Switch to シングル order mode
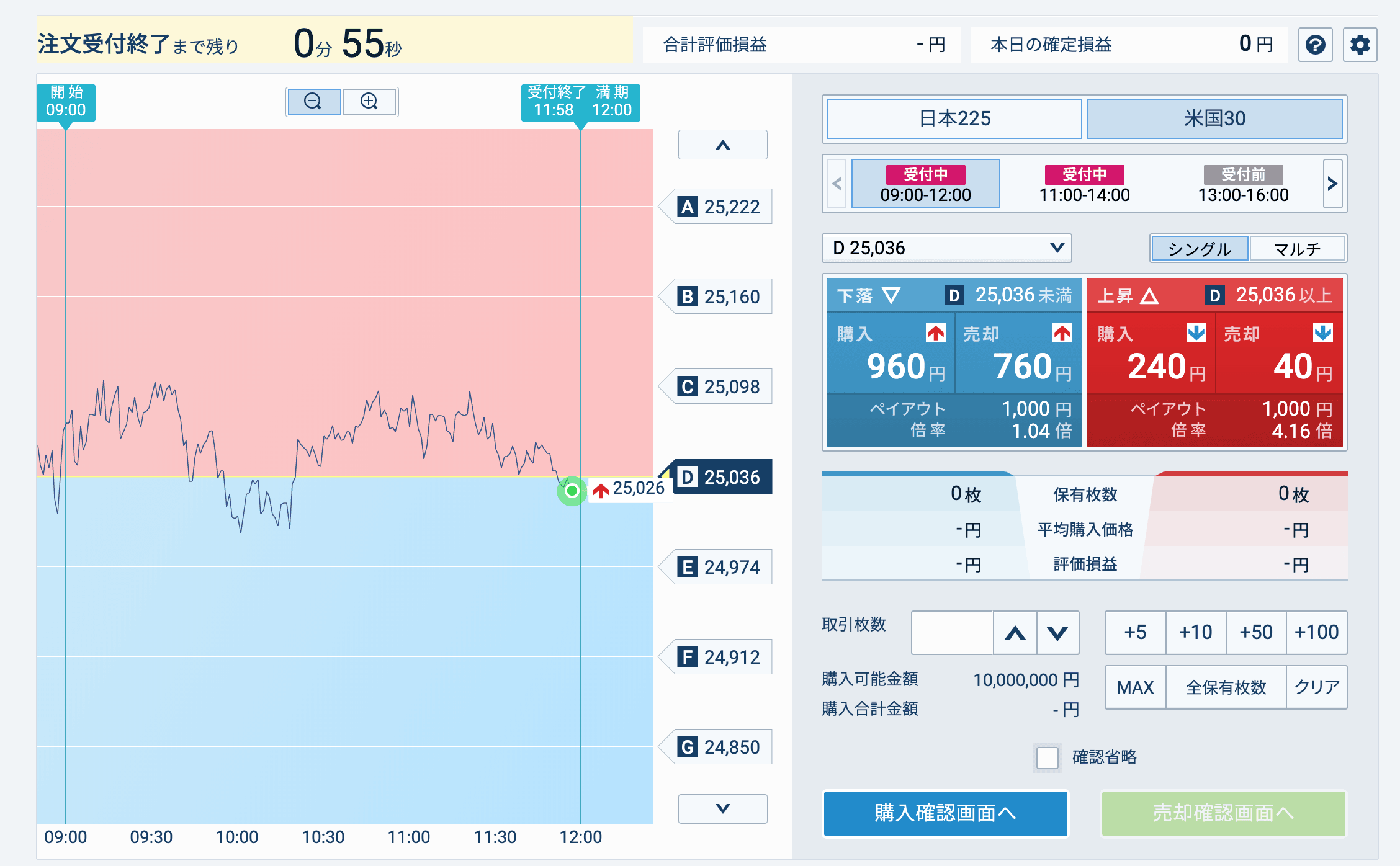 click(1199, 249)
